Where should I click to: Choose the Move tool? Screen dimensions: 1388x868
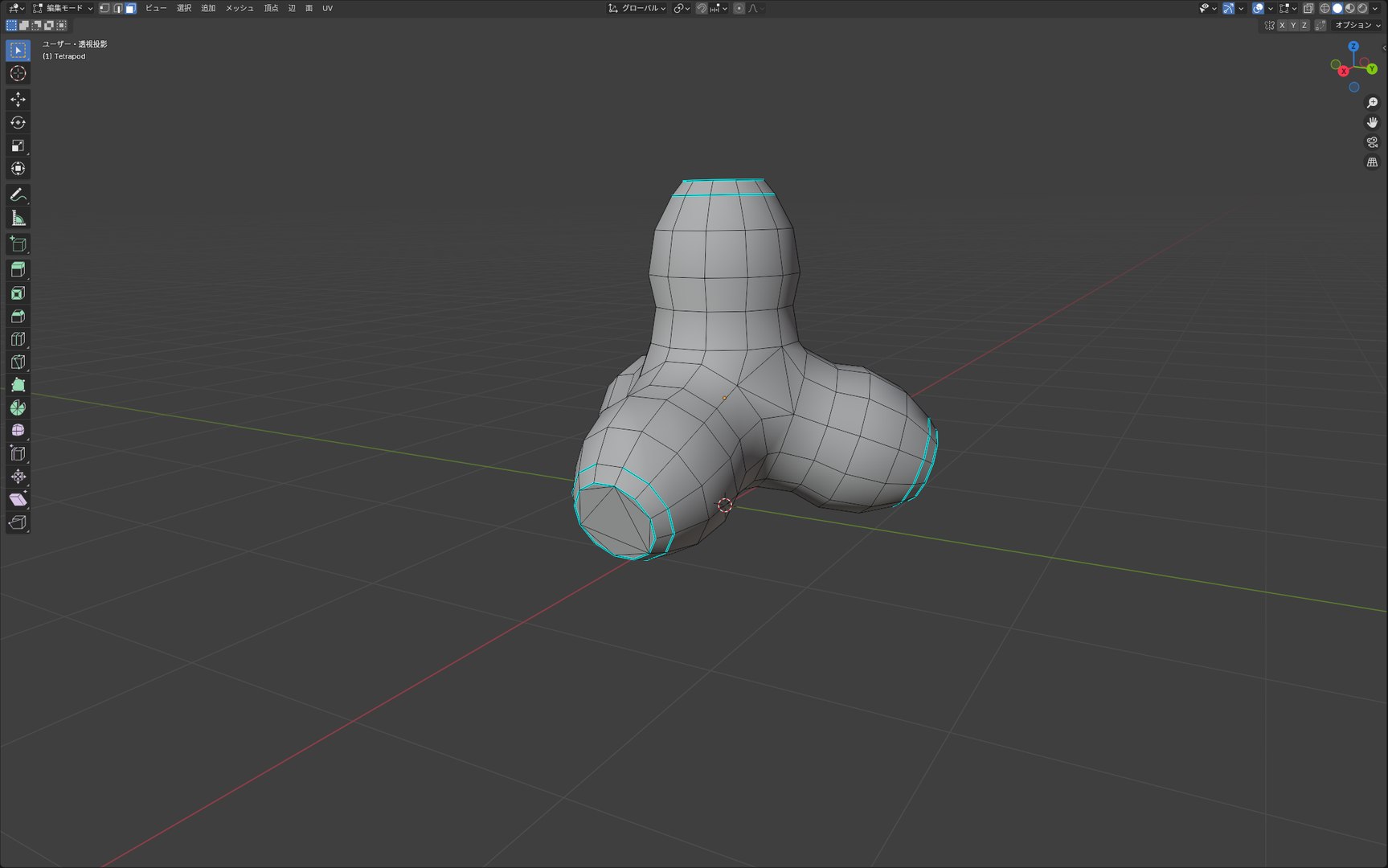[18, 100]
